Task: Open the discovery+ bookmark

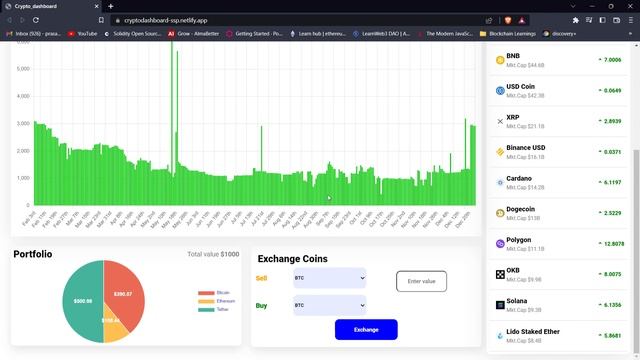Action: coord(560,34)
